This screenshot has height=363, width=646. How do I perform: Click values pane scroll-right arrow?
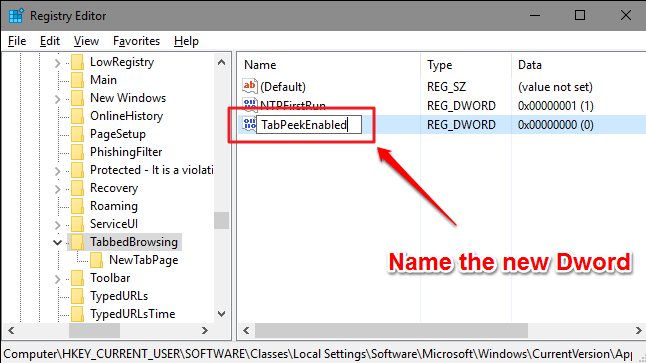(638, 330)
